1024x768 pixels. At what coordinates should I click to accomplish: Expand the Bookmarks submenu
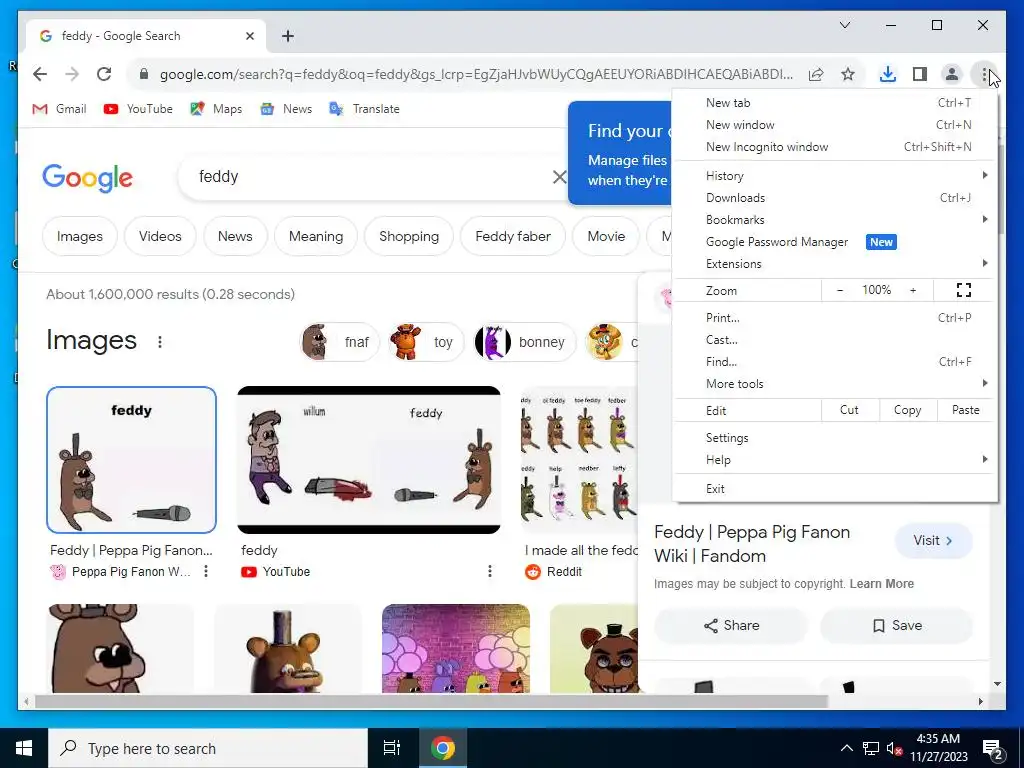coord(835,220)
